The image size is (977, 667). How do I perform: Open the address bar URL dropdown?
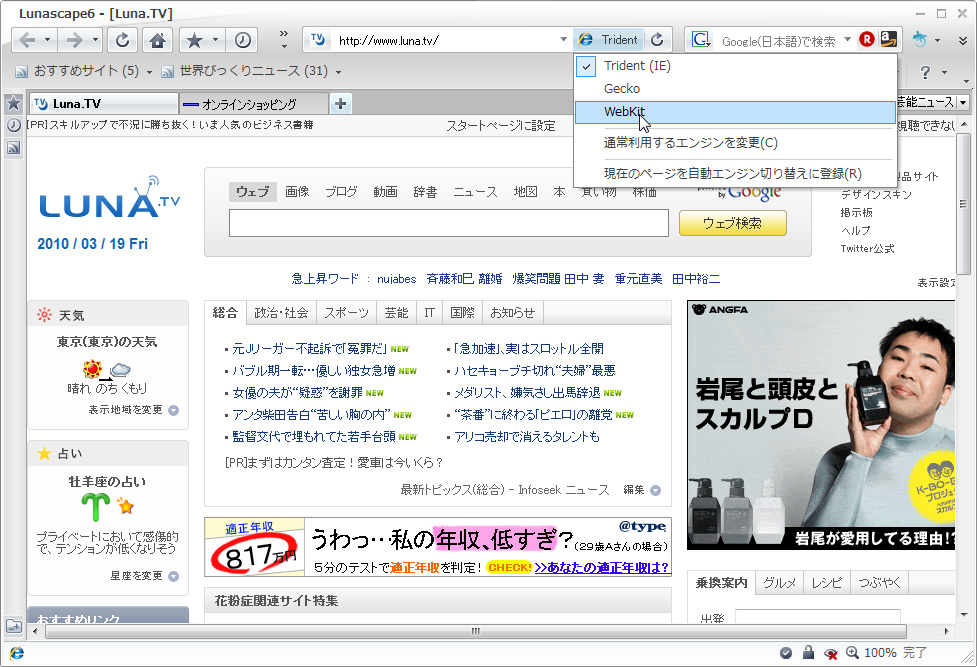563,40
